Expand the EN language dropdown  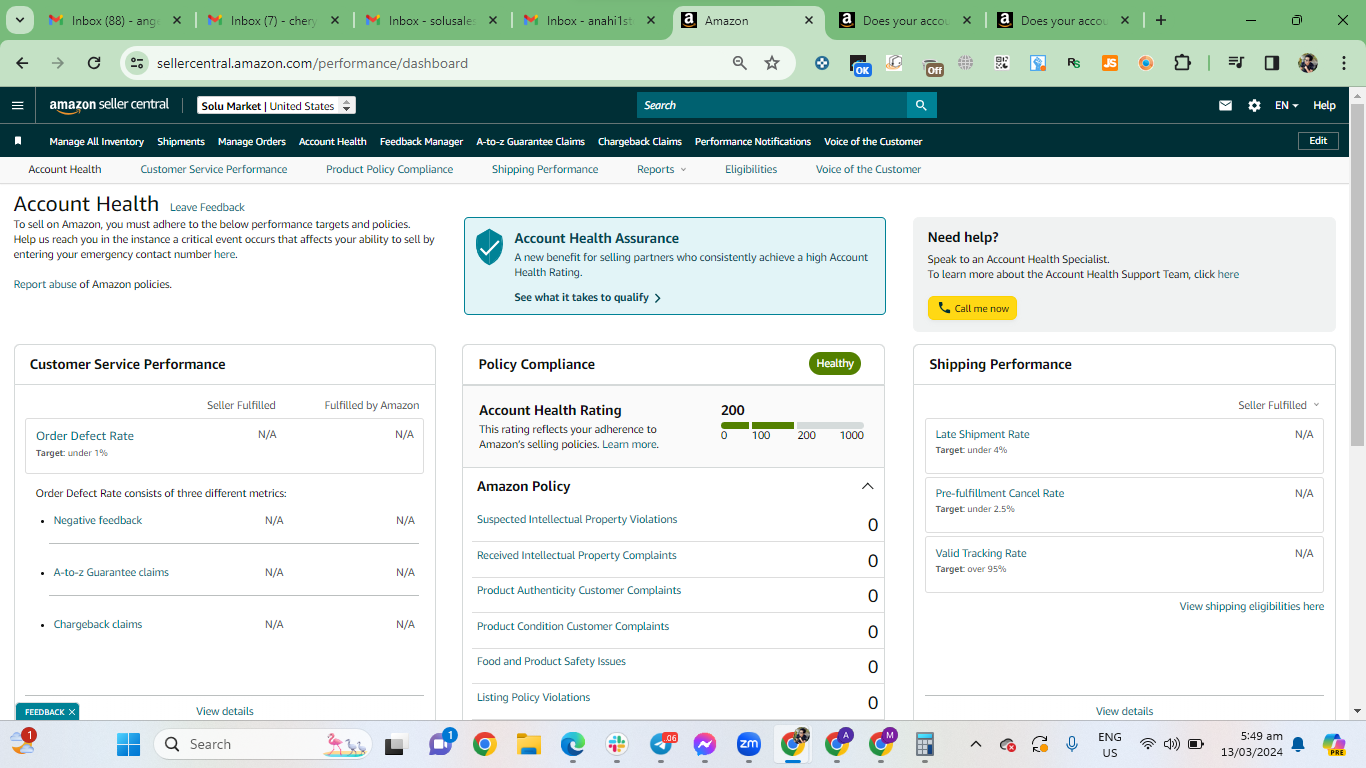pos(1286,105)
